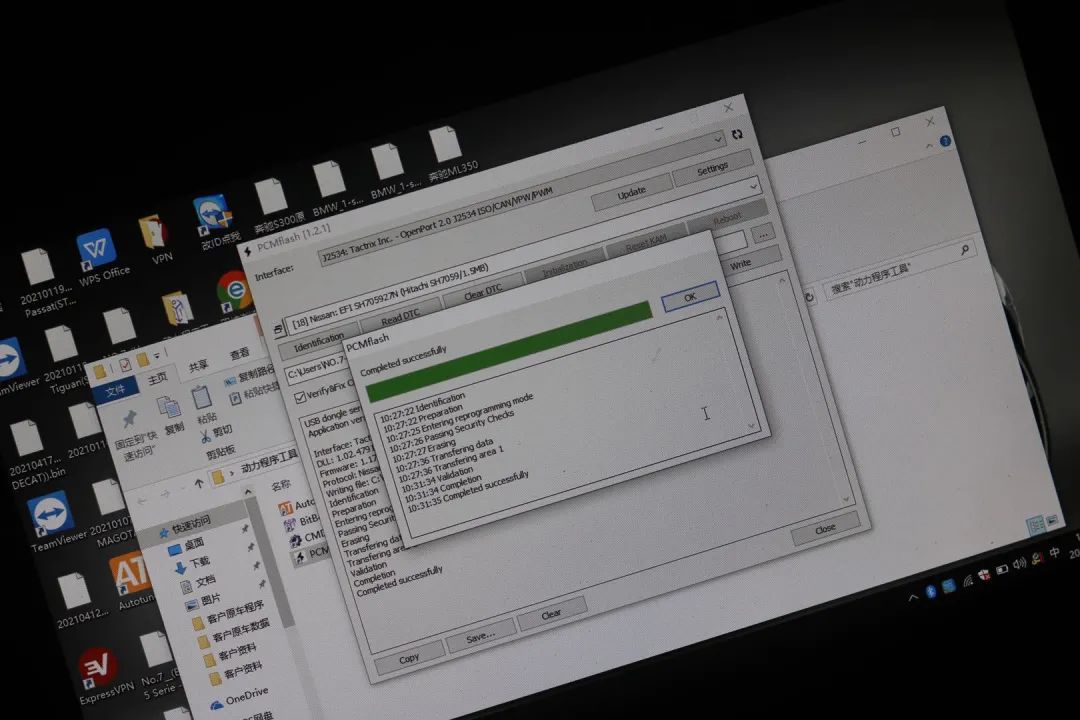Click 复制路径 in Explorer ribbon

point(249,376)
